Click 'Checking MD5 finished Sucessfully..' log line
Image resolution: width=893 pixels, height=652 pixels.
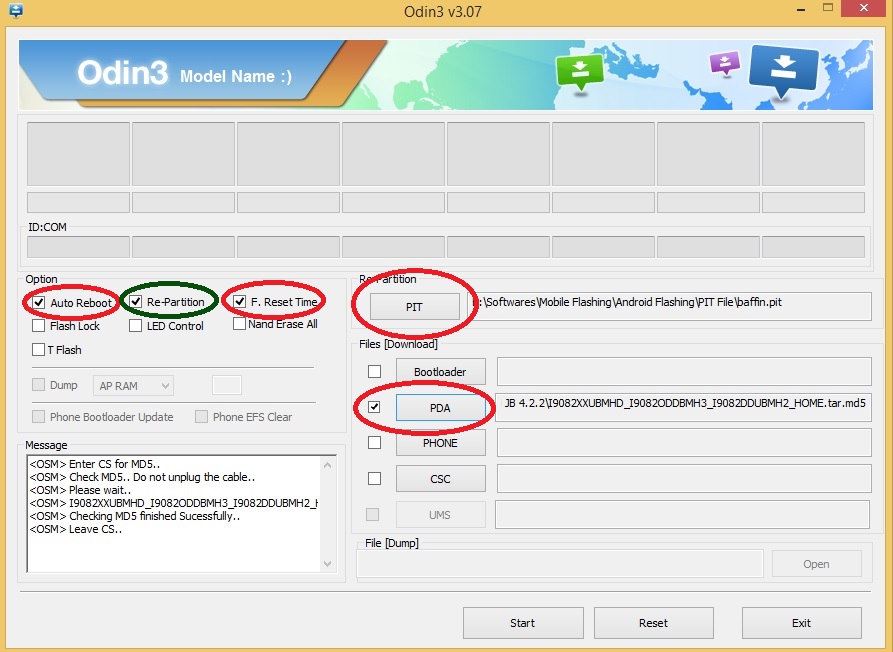tap(135, 516)
